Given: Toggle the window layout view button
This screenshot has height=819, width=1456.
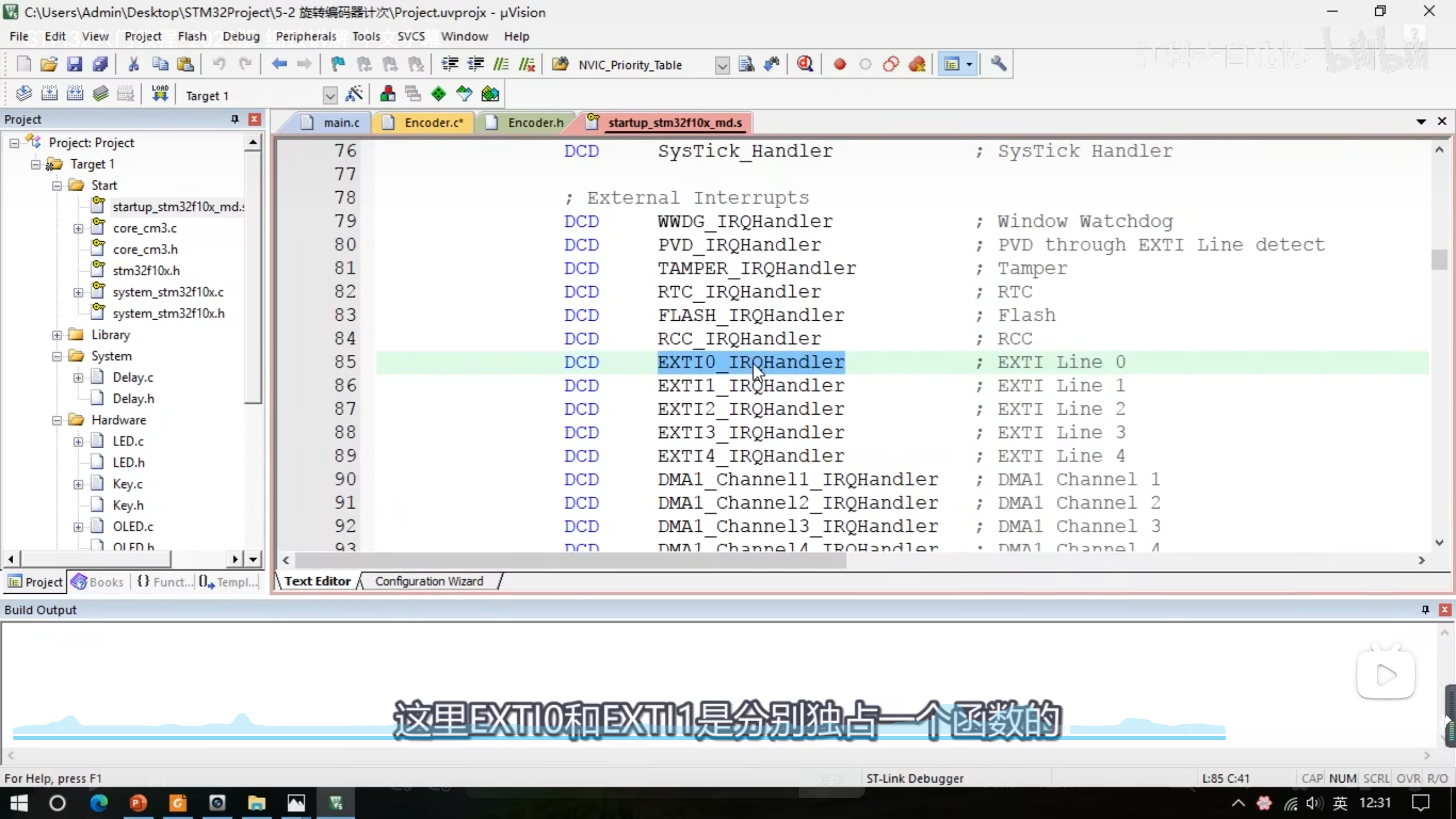Looking at the screenshot, I should (x=952, y=64).
